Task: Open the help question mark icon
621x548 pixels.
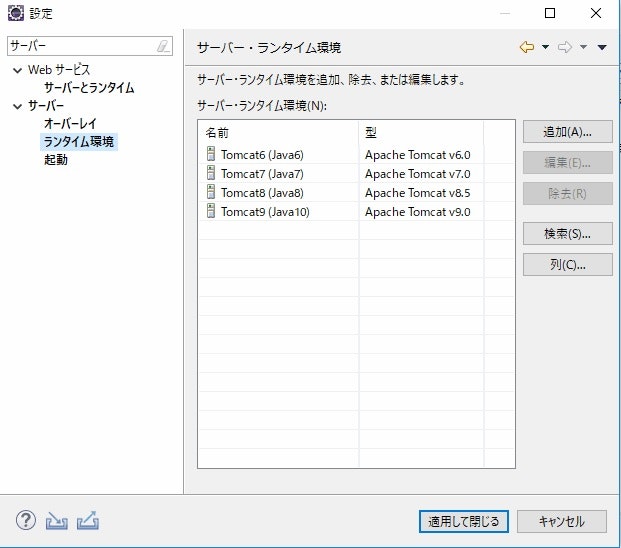Action: tap(26, 520)
